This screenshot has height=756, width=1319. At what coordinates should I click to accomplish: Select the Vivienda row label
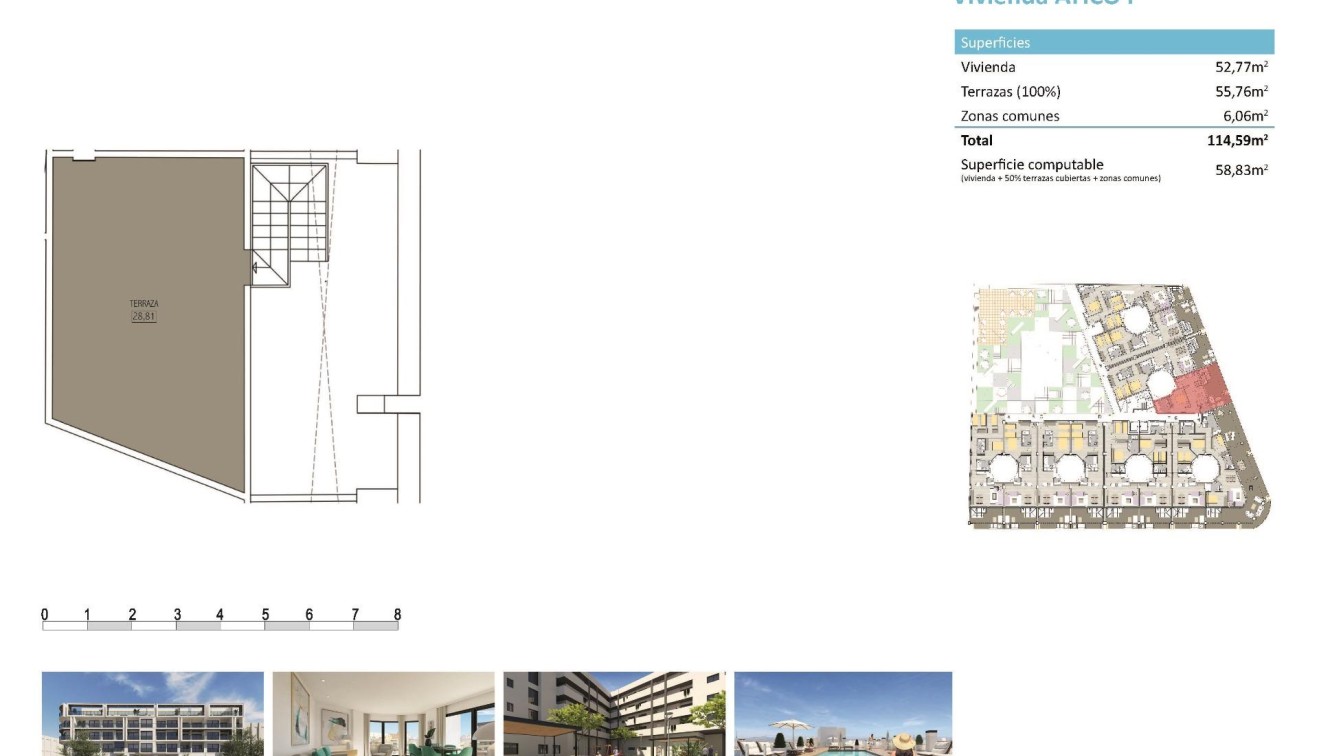pos(988,67)
